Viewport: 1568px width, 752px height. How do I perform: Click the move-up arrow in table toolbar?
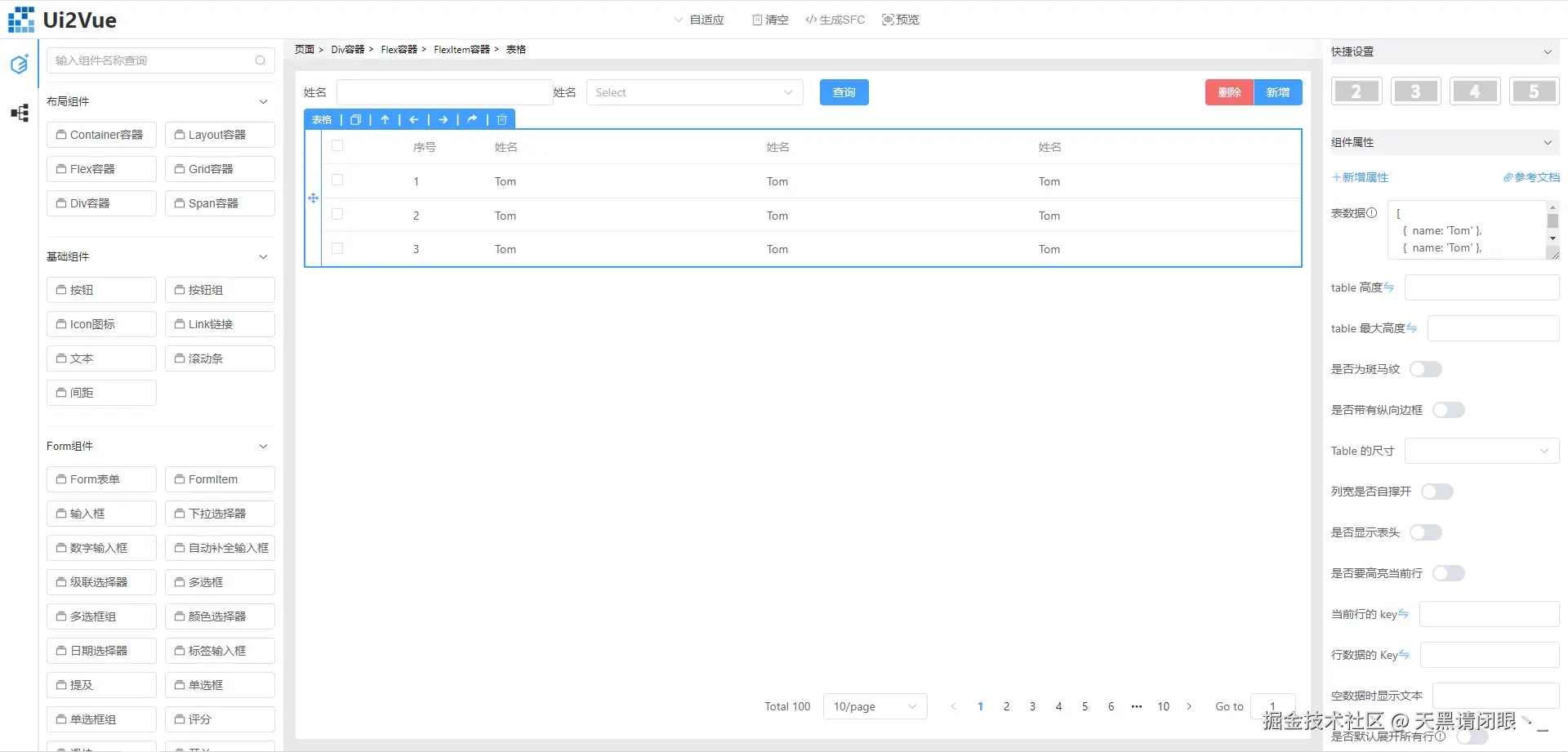click(x=385, y=120)
